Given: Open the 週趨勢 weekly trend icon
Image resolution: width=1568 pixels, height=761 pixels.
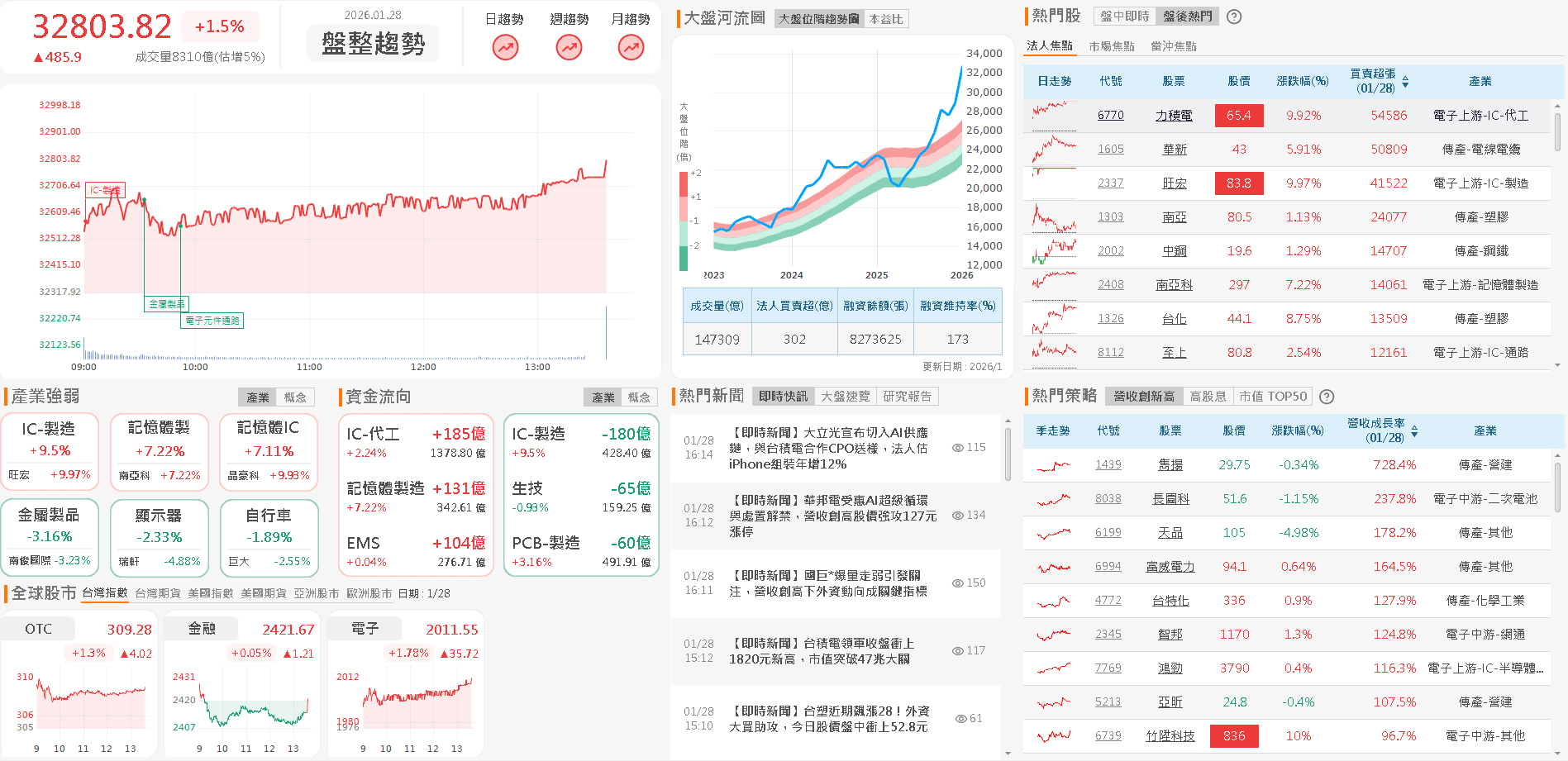Looking at the screenshot, I should [x=568, y=47].
